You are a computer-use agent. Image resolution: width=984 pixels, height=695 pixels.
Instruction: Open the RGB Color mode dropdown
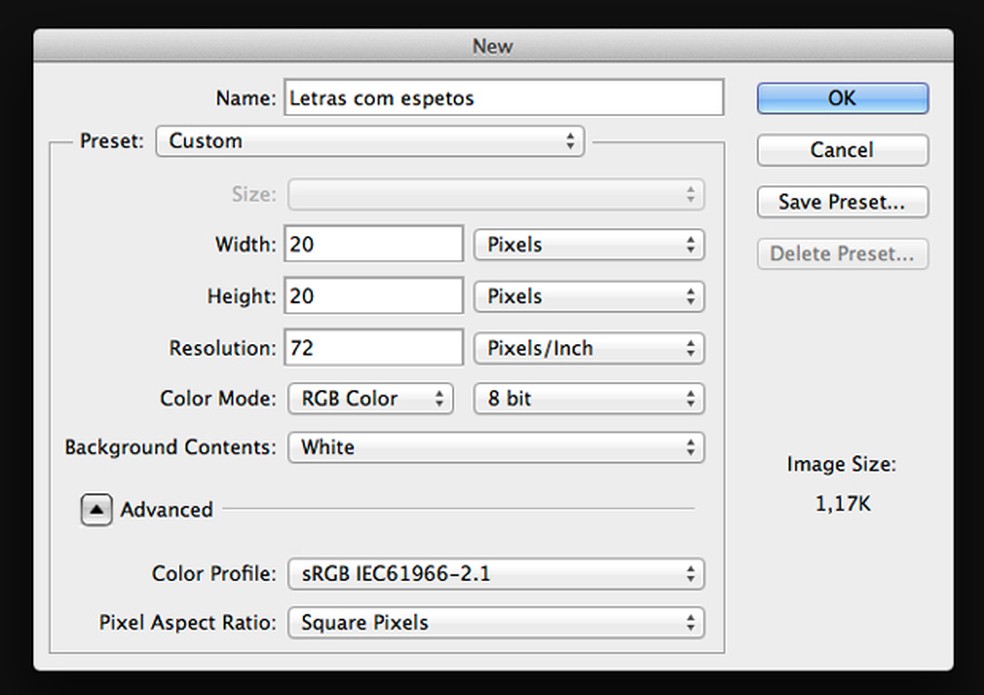pyautogui.click(x=371, y=399)
